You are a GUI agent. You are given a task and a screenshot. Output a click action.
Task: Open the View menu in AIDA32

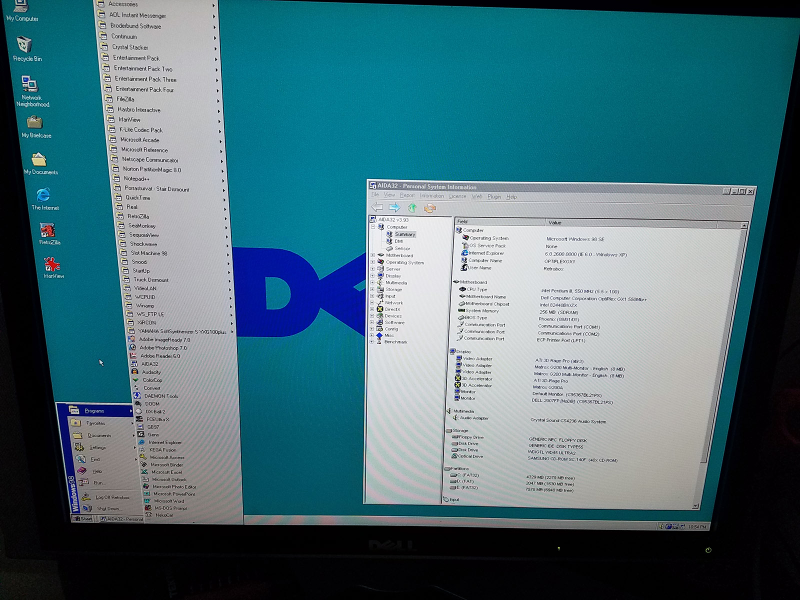point(389,195)
